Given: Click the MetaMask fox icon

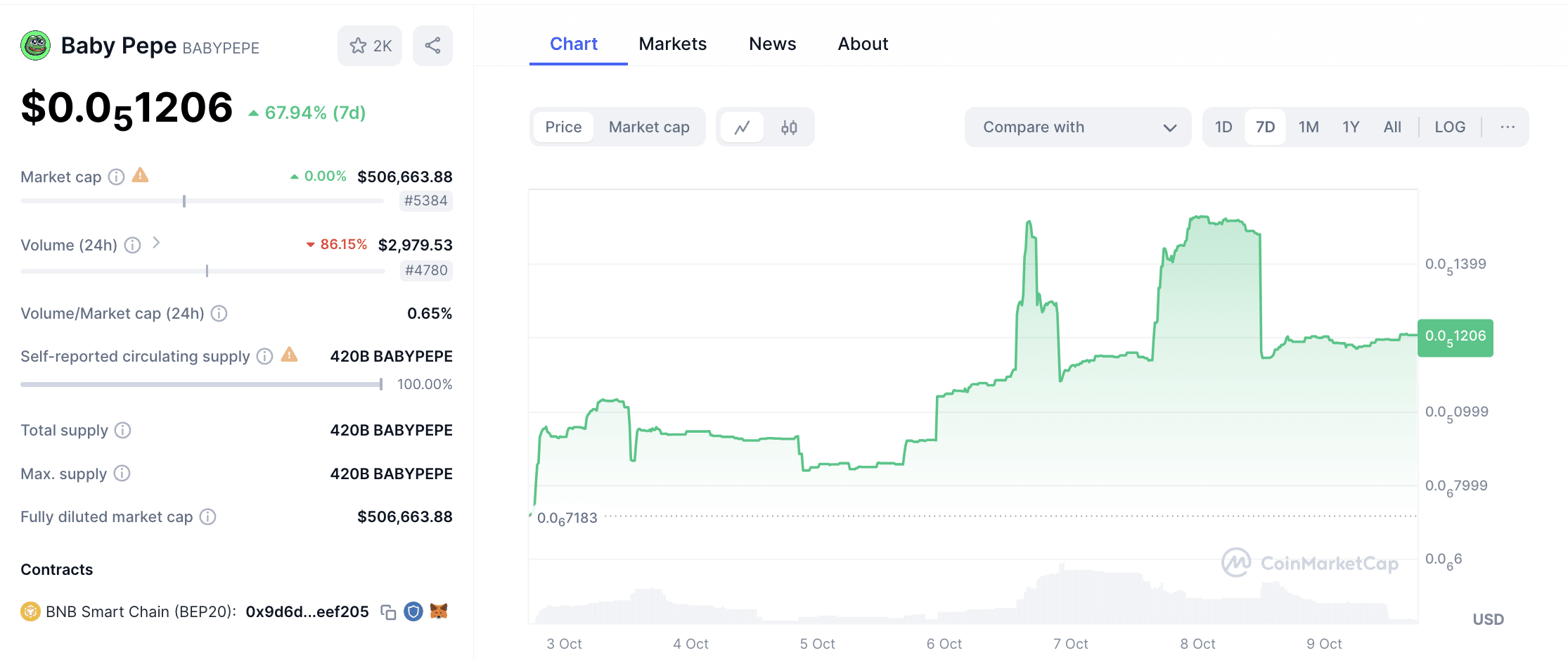Looking at the screenshot, I should tap(439, 611).
